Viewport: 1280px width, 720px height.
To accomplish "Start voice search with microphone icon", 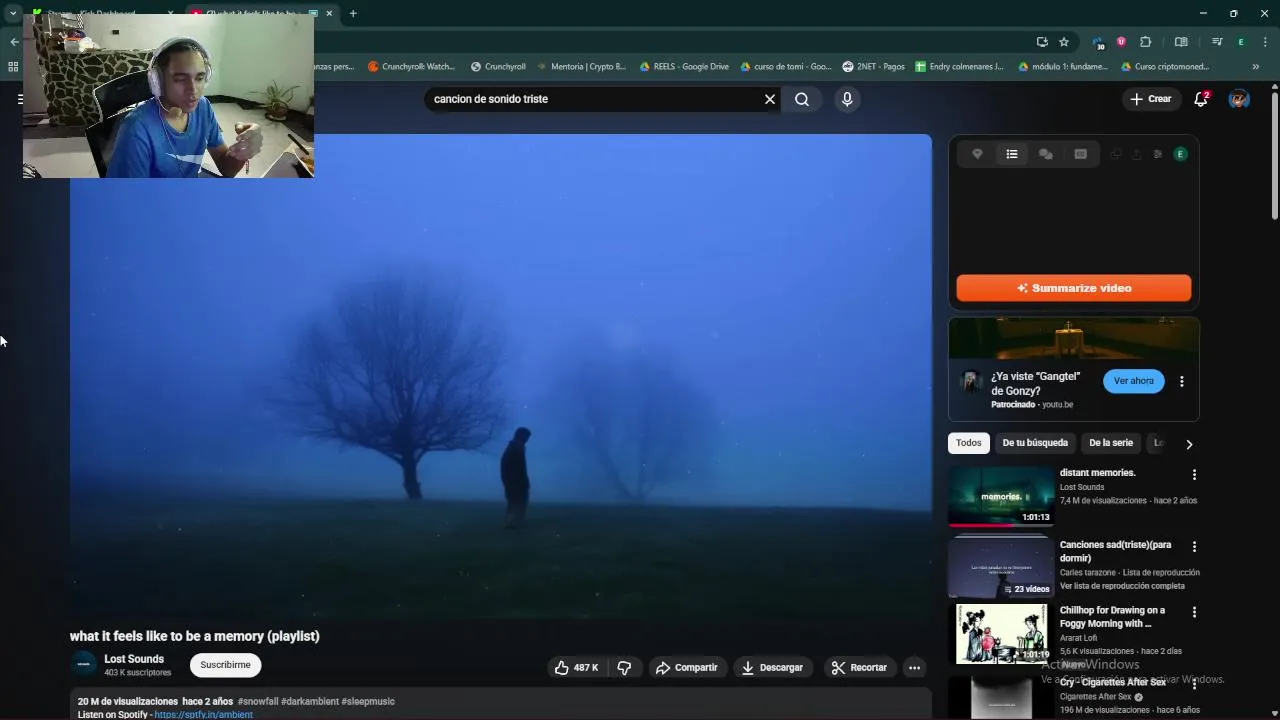I will click(x=847, y=99).
